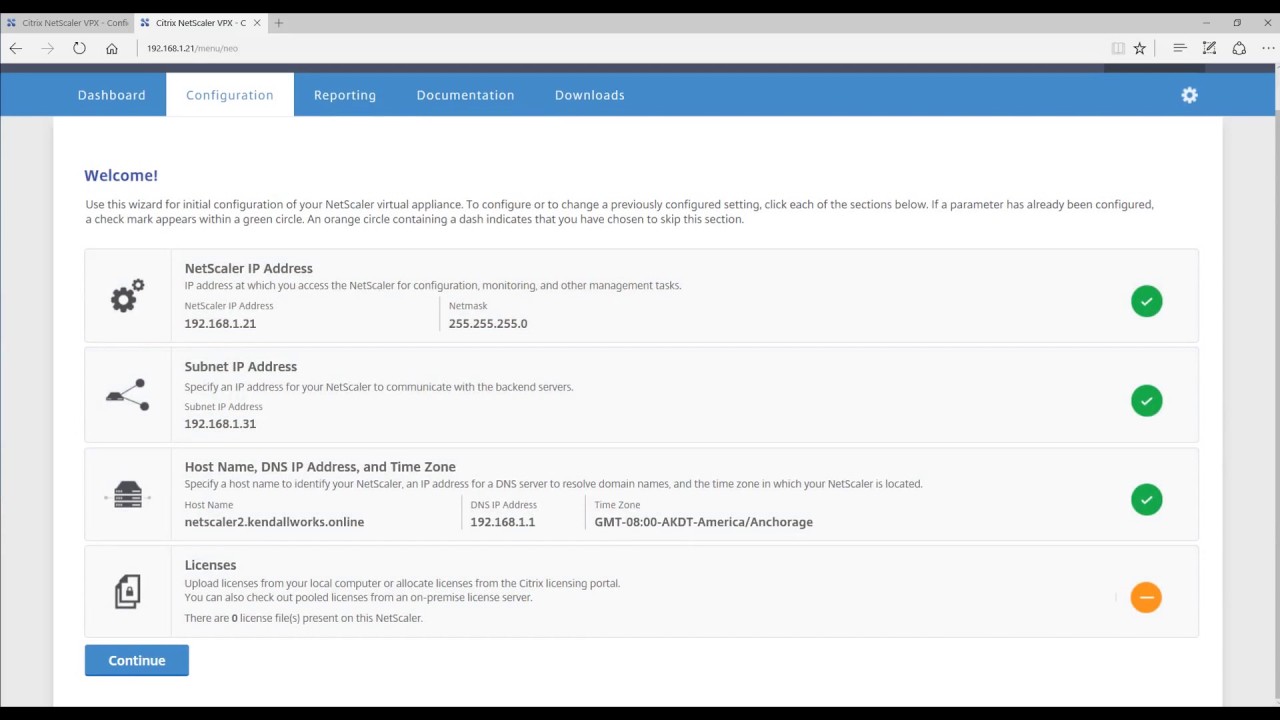The image size is (1280, 720).
Task: Close the active Citrix NetScaler tab
Action: click(x=259, y=23)
